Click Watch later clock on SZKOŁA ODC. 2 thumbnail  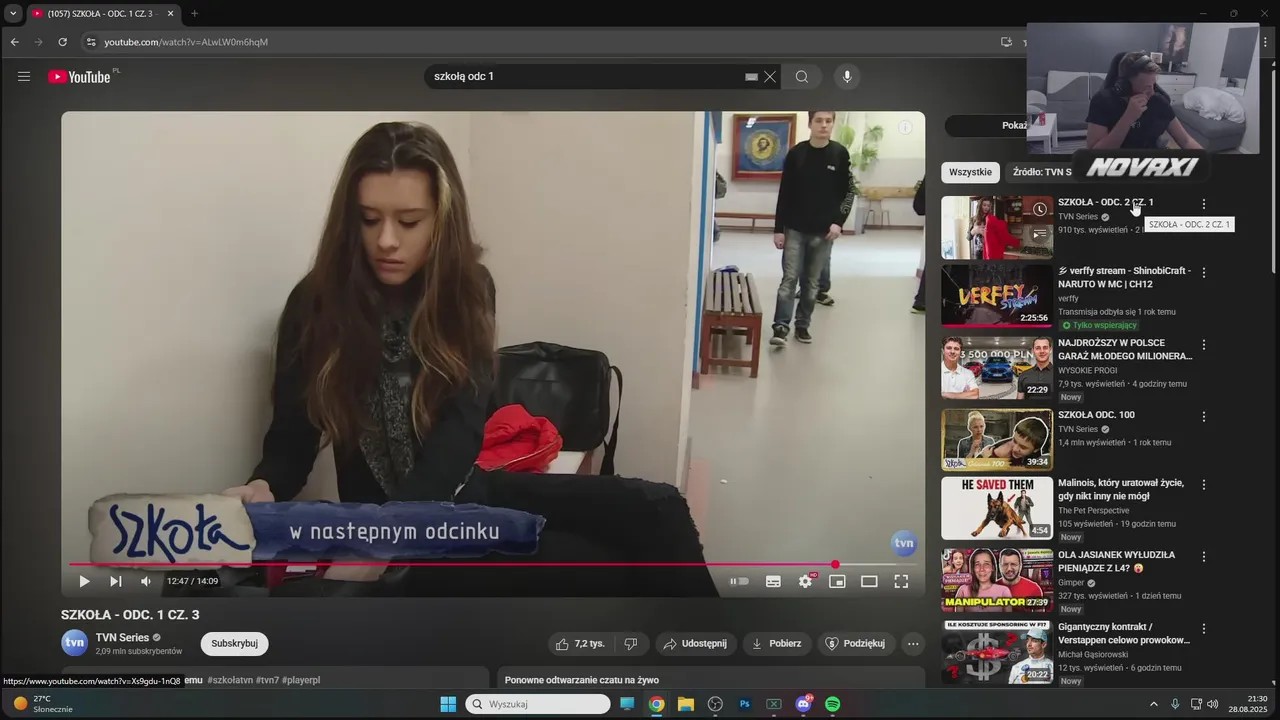coord(1040,209)
